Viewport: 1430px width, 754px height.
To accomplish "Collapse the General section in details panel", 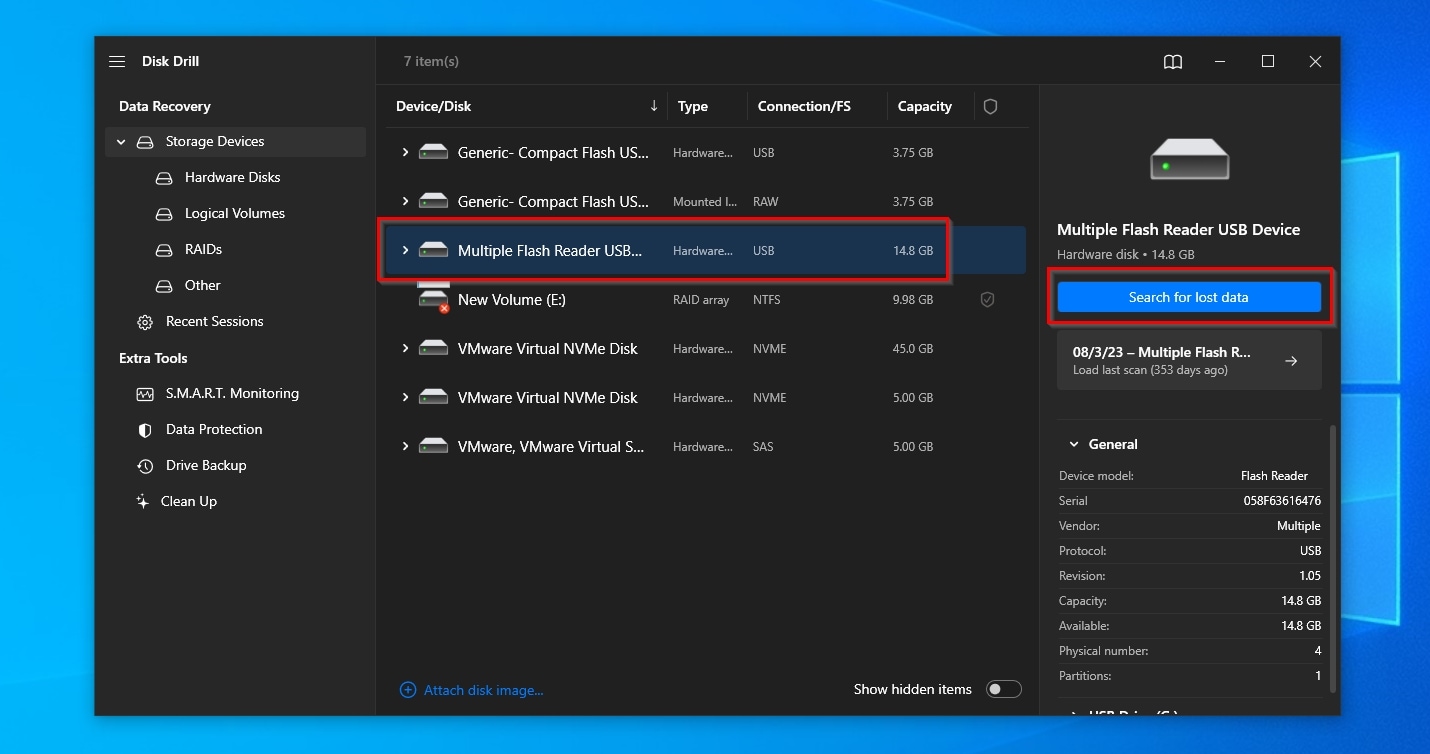I will (1074, 444).
